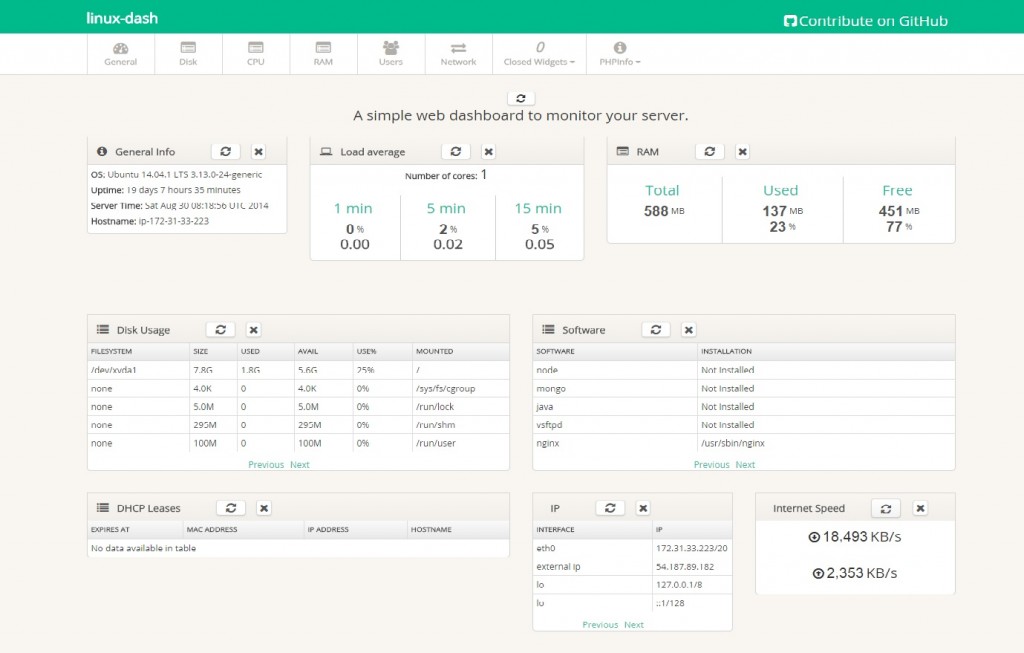Viewport: 1024px width, 653px height.
Task: Sort Software table by Installation column
Action: tap(728, 352)
